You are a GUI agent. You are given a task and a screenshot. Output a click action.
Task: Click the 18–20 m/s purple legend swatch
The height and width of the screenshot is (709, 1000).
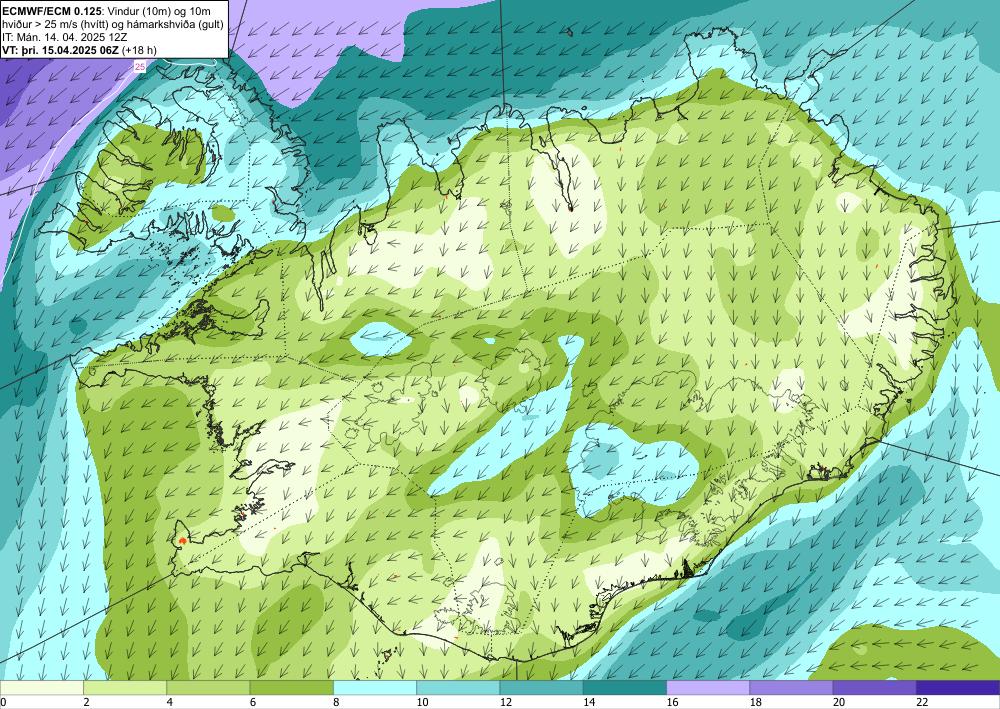click(x=791, y=688)
